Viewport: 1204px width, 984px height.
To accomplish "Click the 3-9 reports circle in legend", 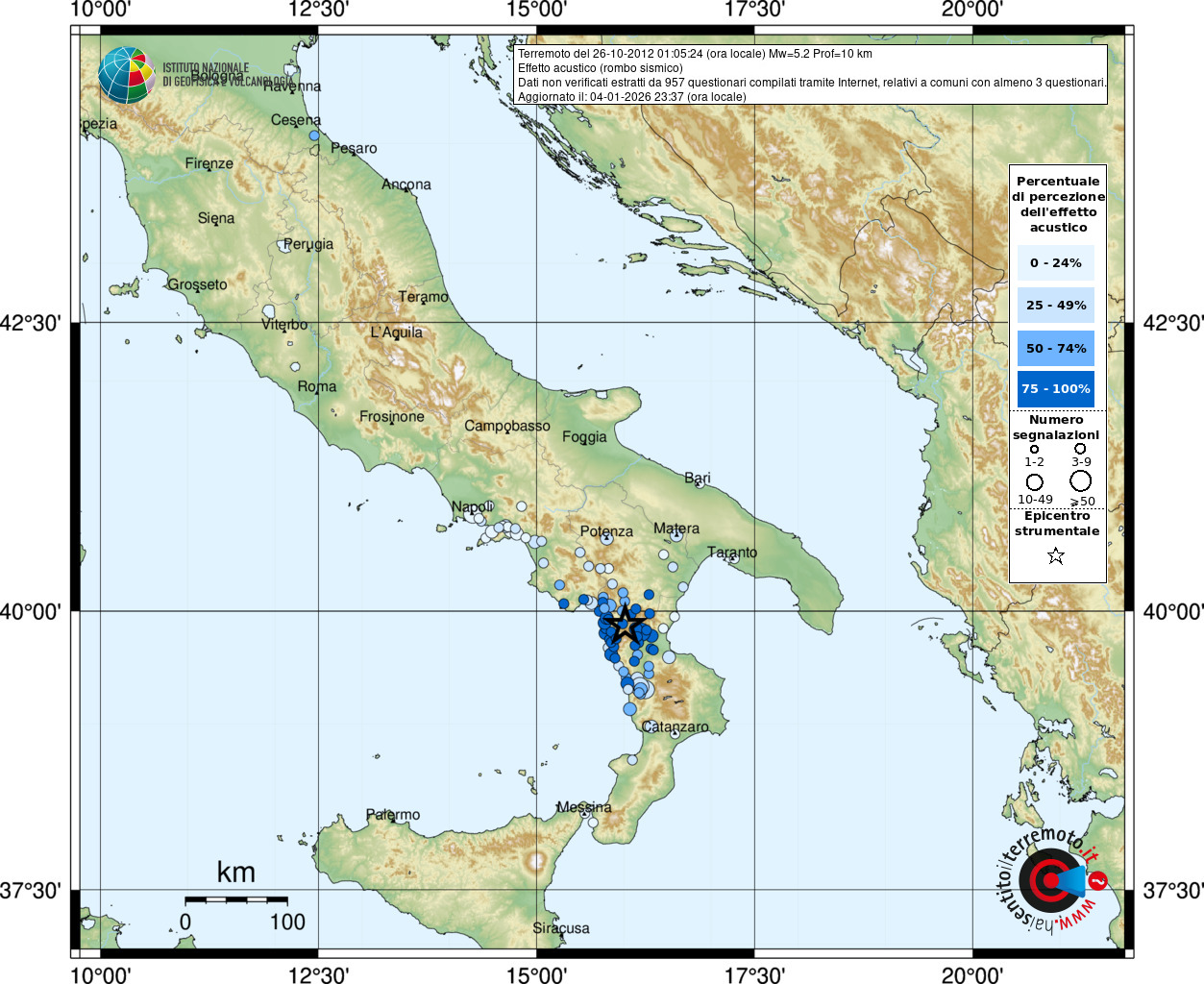I will coord(1080,448).
